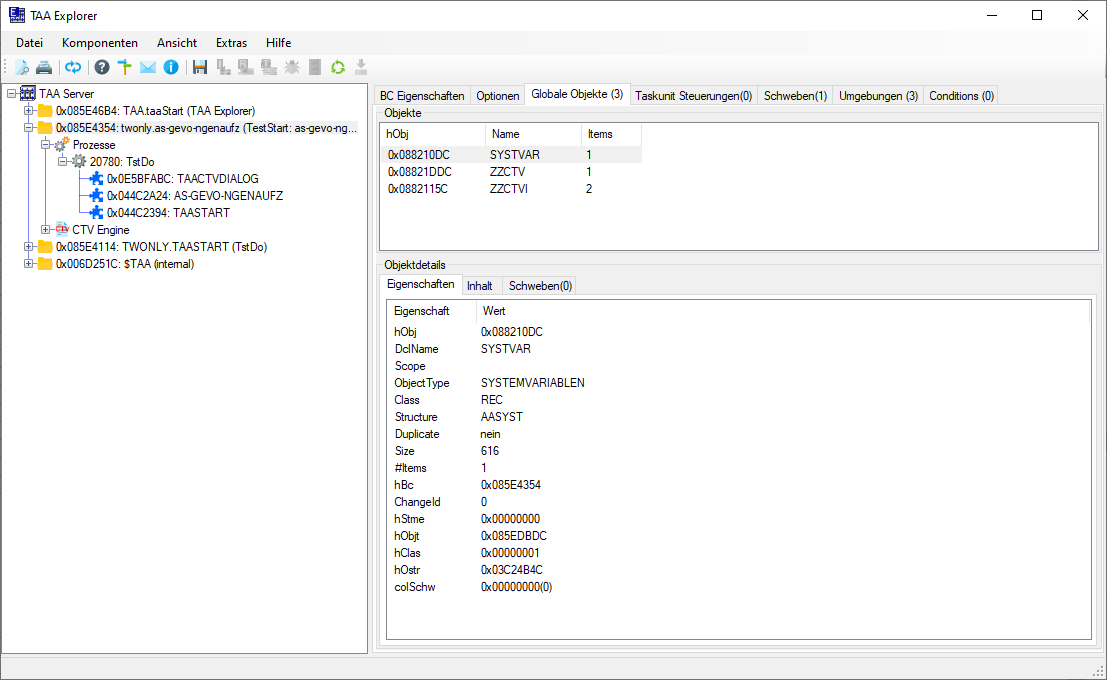The width and height of the screenshot is (1107, 680).
Task: Collapse the Prozesse tree node
Action: (x=45, y=144)
